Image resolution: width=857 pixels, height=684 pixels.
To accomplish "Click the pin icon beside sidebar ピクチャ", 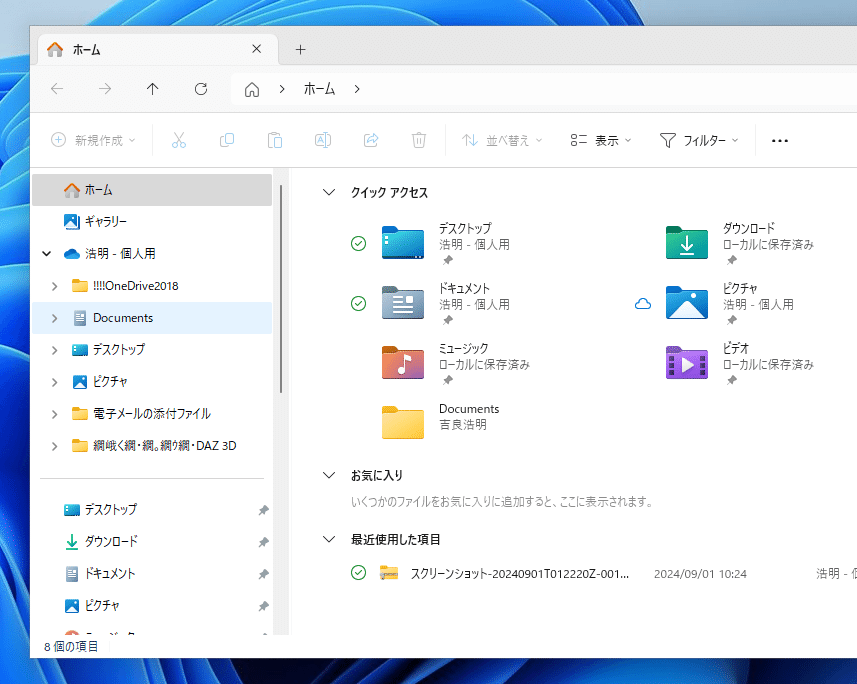I will click(x=263, y=606).
